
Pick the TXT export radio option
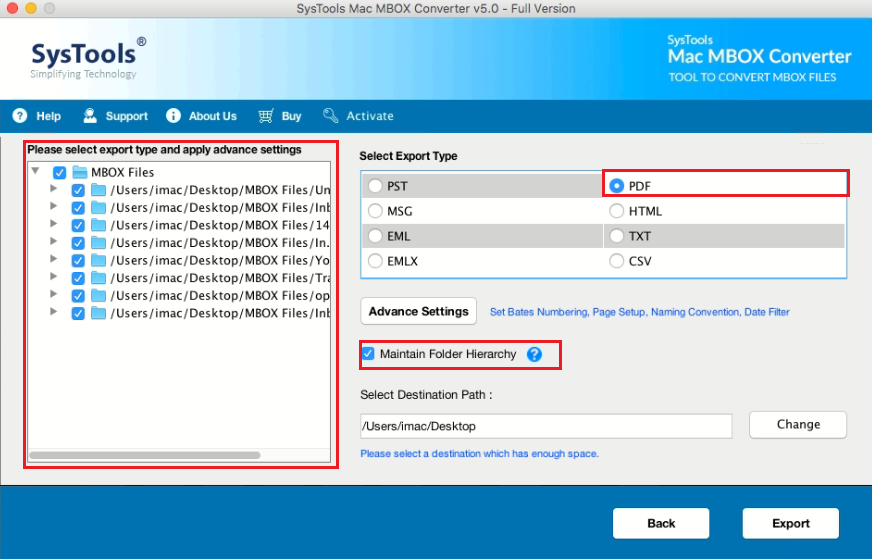616,236
